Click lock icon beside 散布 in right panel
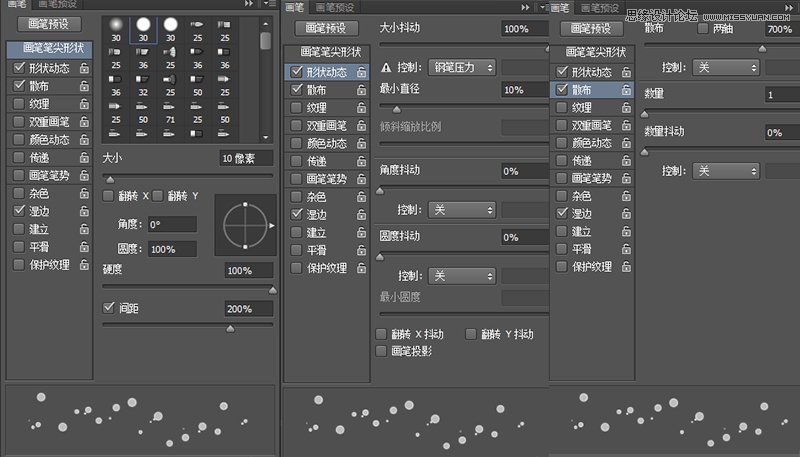The width and height of the screenshot is (800, 457). tap(626, 90)
